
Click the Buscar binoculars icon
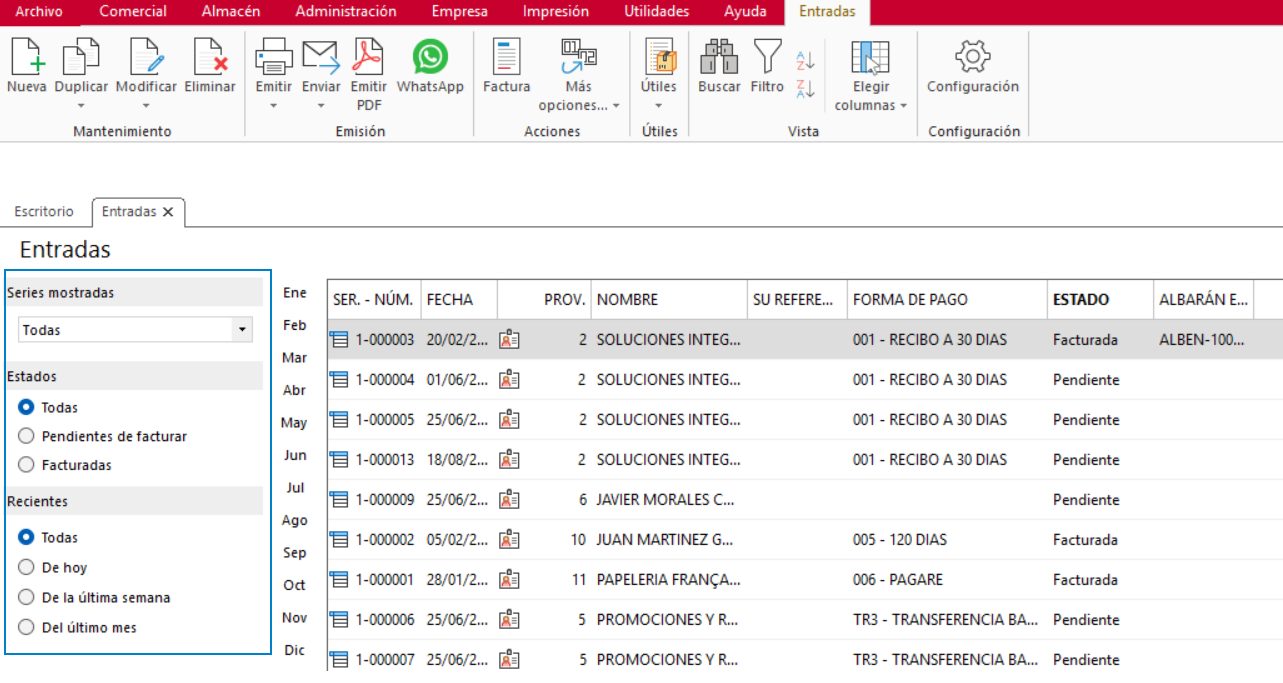coord(719,56)
